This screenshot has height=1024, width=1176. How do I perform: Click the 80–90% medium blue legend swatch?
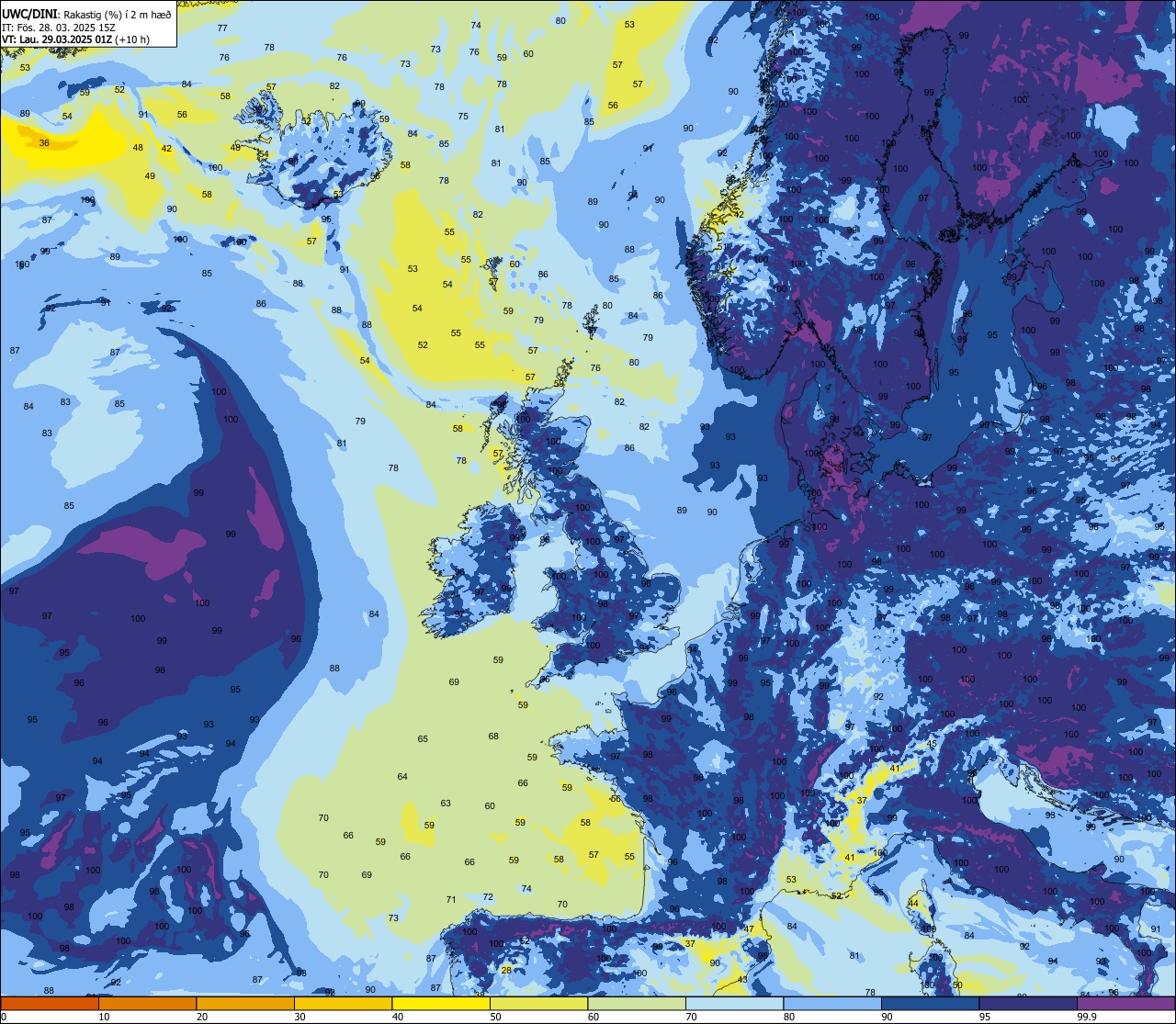click(832, 1003)
